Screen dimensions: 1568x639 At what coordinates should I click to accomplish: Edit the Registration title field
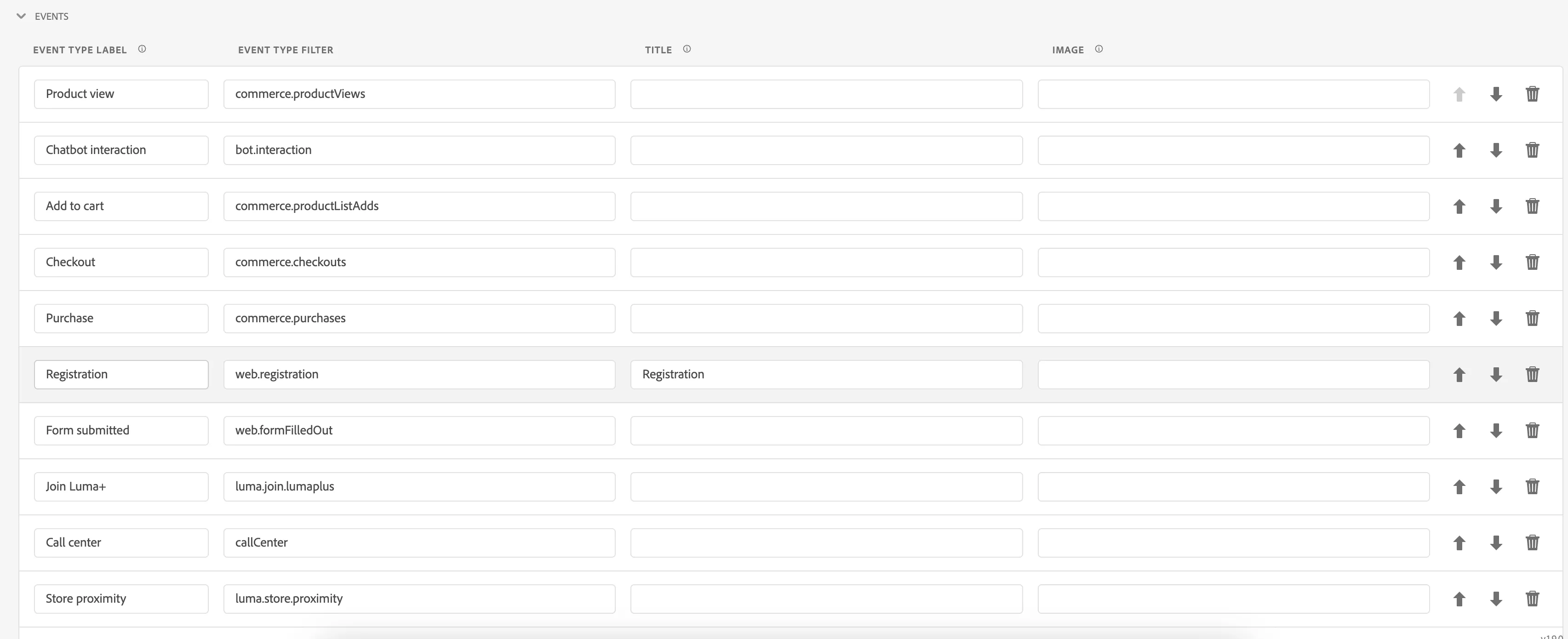827,374
